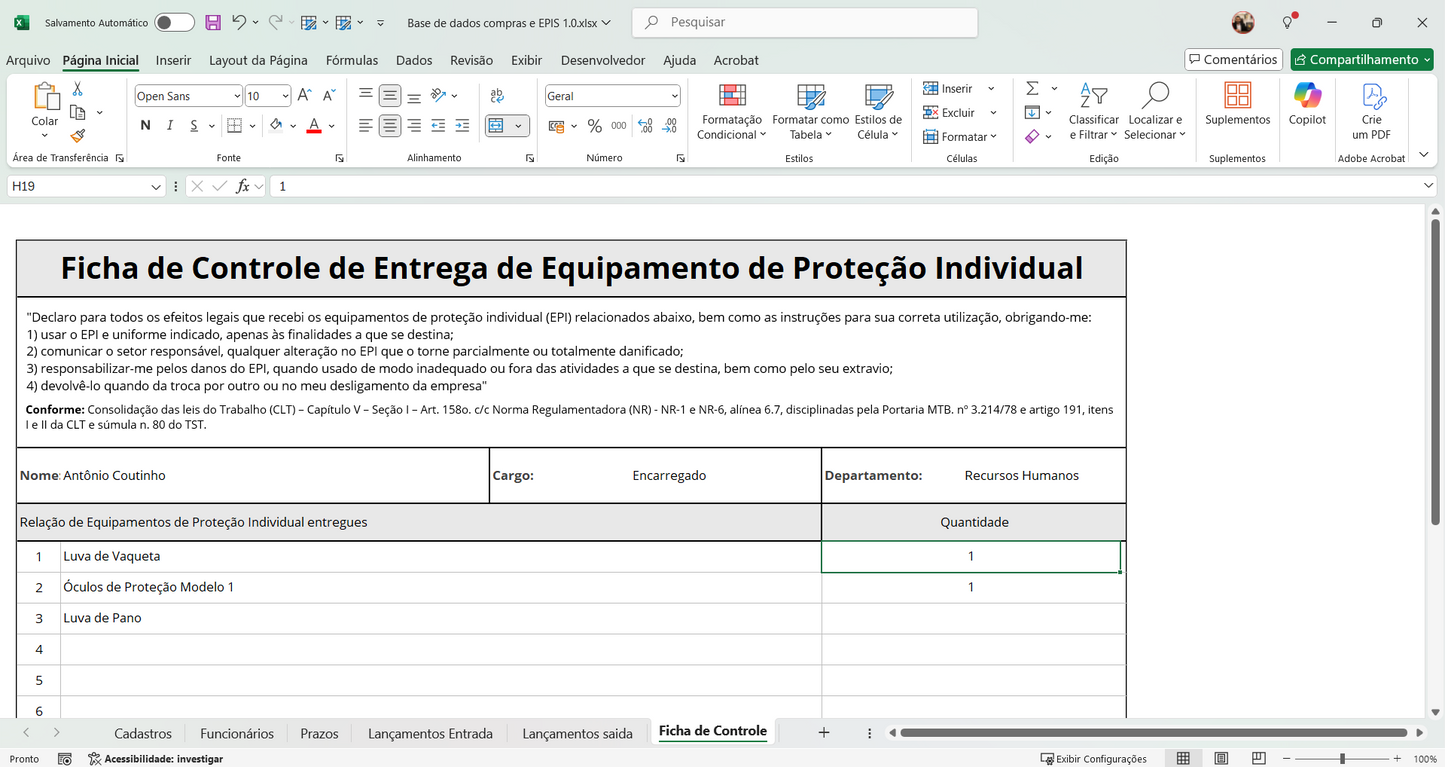The width and height of the screenshot is (1445, 767).
Task: Open Localizar e Selecionar
Action: 1155,112
